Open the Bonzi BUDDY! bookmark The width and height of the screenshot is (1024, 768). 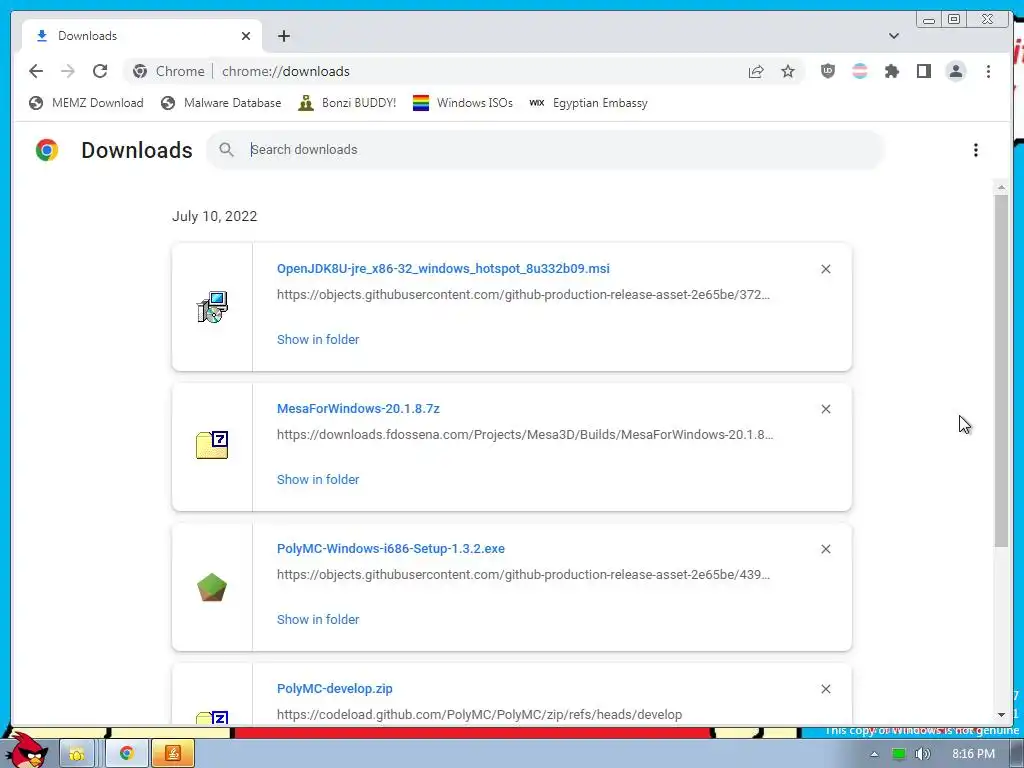coord(347,103)
